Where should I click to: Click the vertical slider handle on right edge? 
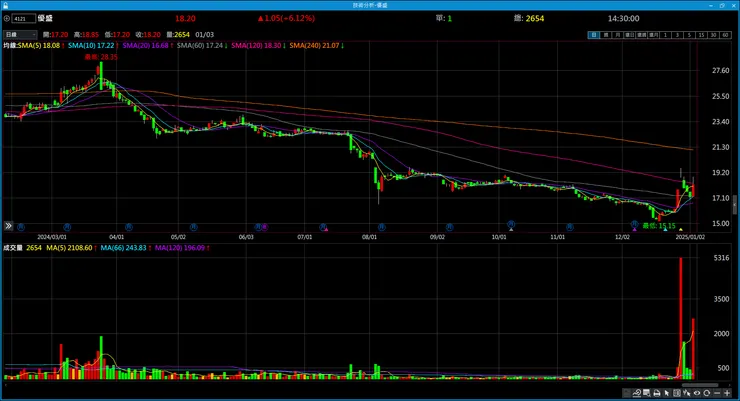coord(734,204)
